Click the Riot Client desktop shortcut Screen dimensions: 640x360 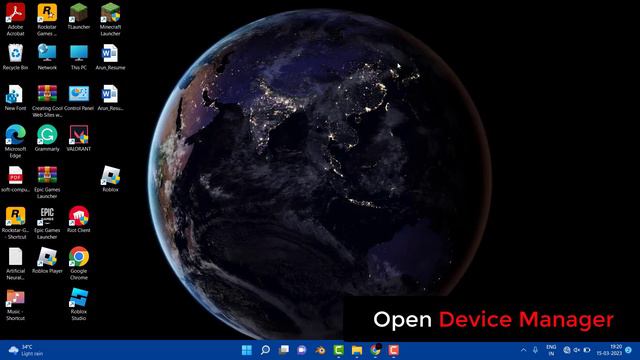[78, 219]
